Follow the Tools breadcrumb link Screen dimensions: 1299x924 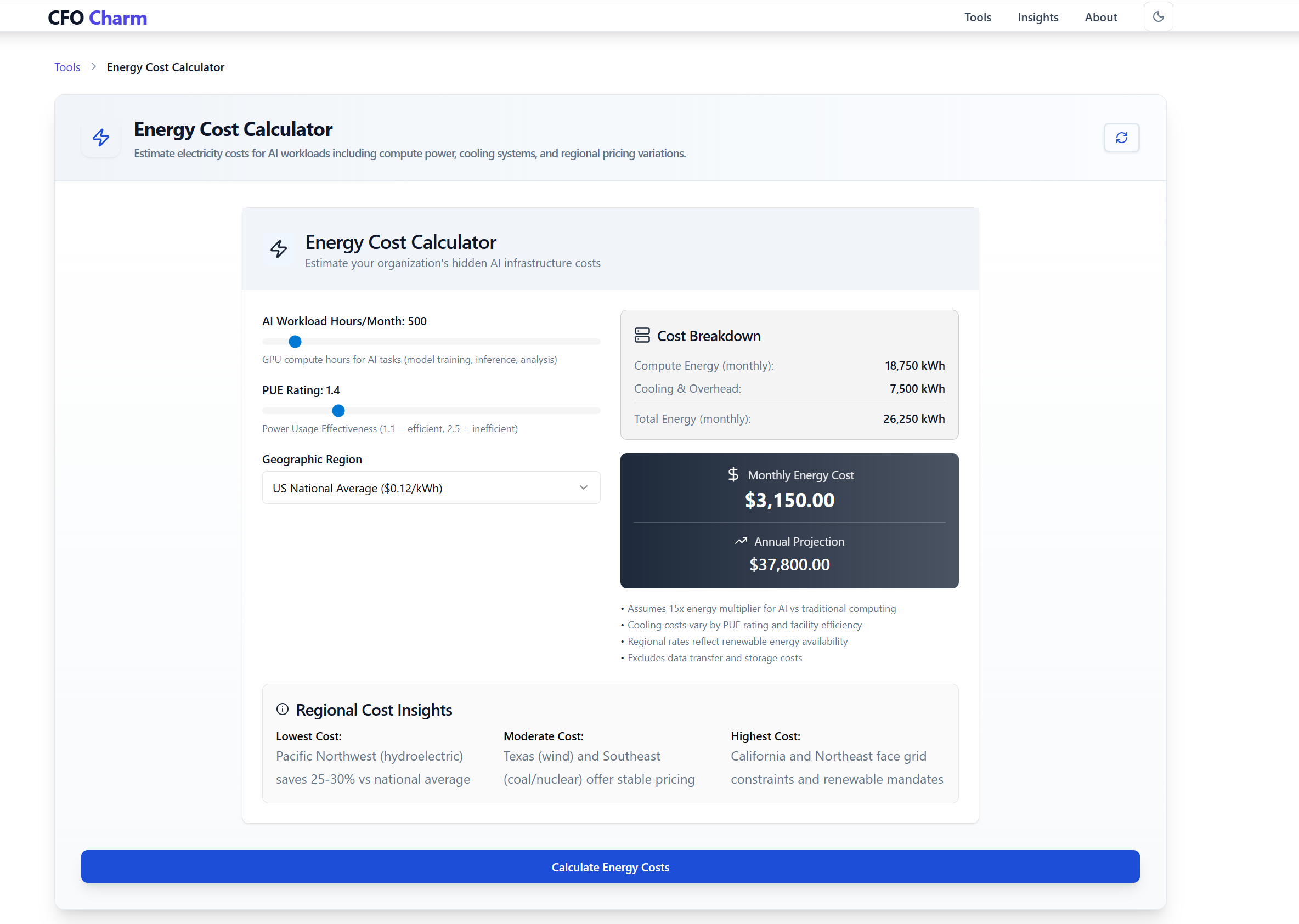(67, 67)
